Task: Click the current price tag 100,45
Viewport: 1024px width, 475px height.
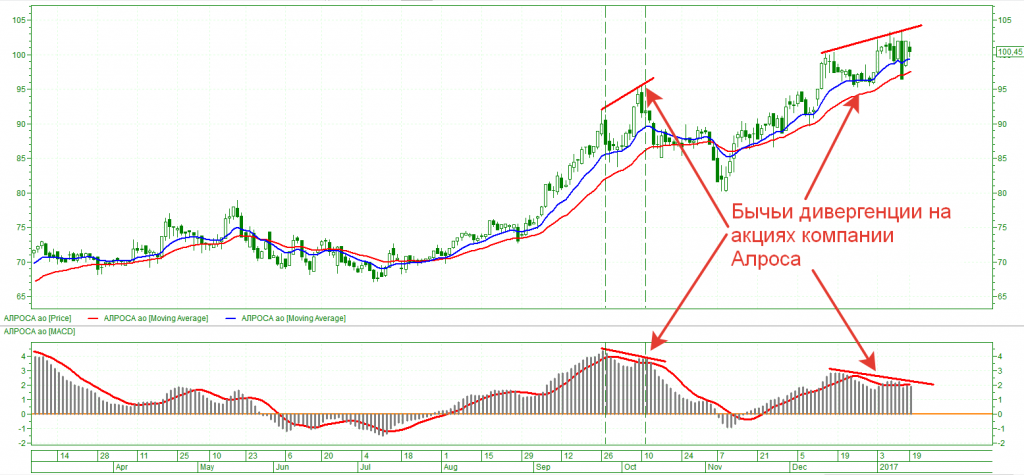Action: 1008,52
